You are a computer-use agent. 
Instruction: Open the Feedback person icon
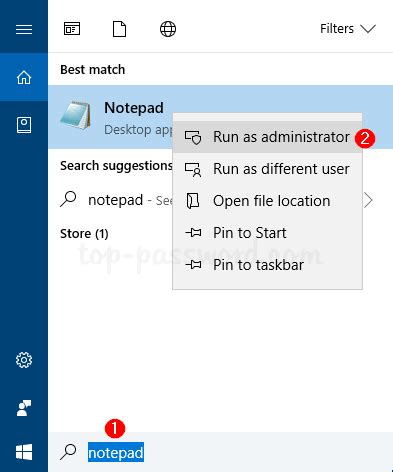tap(24, 408)
